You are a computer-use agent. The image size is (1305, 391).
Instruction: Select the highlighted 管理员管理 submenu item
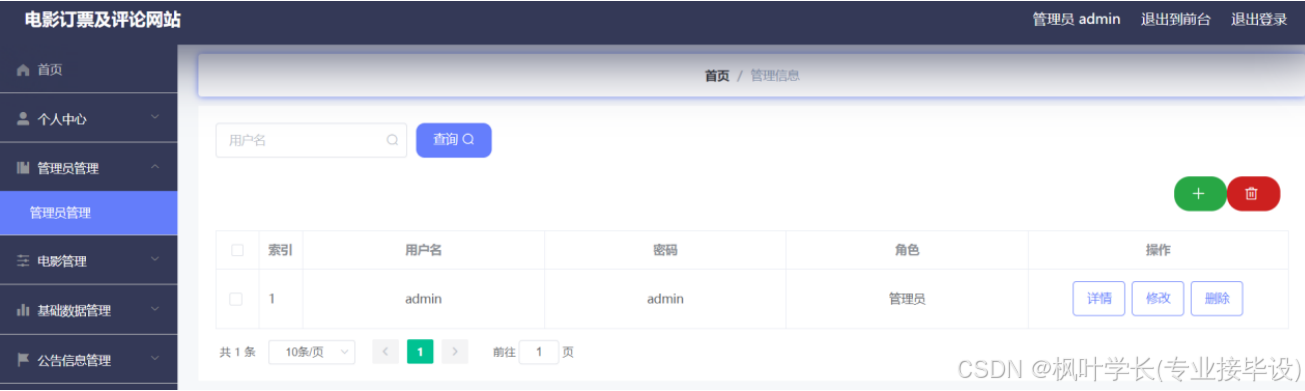89,213
